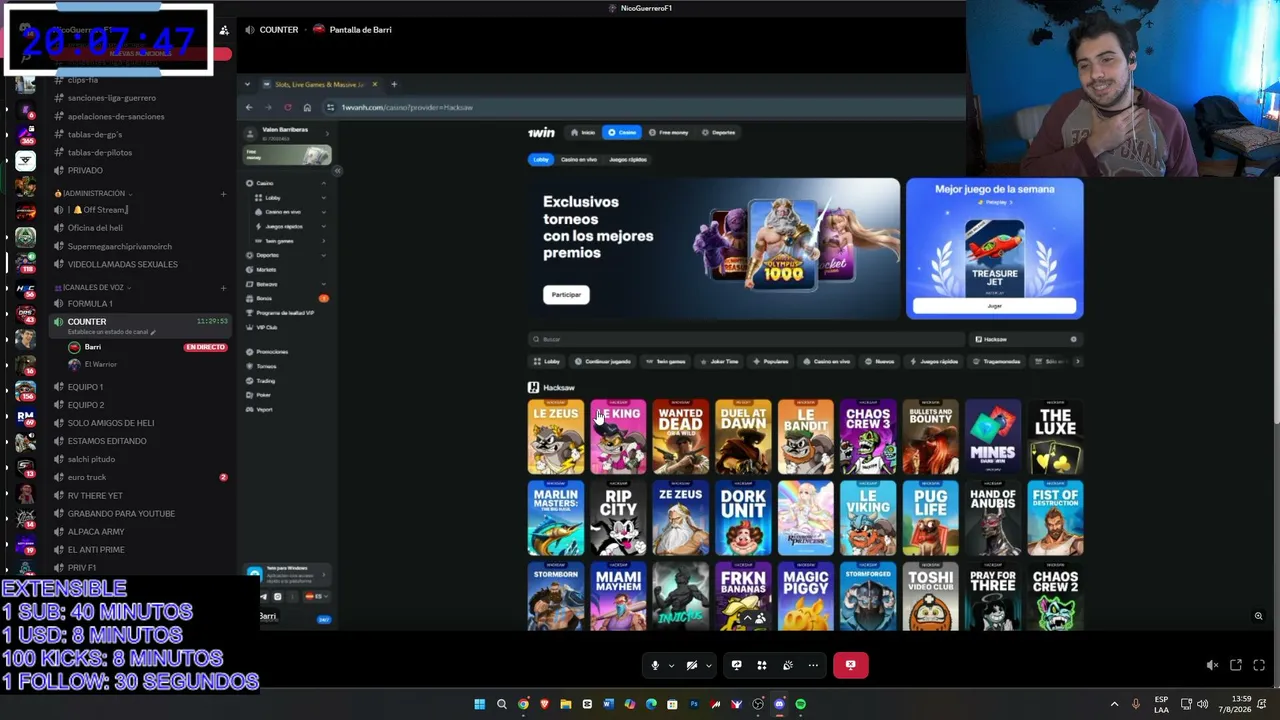Open the browser tab list dropdown
This screenshot has height=720, width=1280.
click(x=247, y=84)
